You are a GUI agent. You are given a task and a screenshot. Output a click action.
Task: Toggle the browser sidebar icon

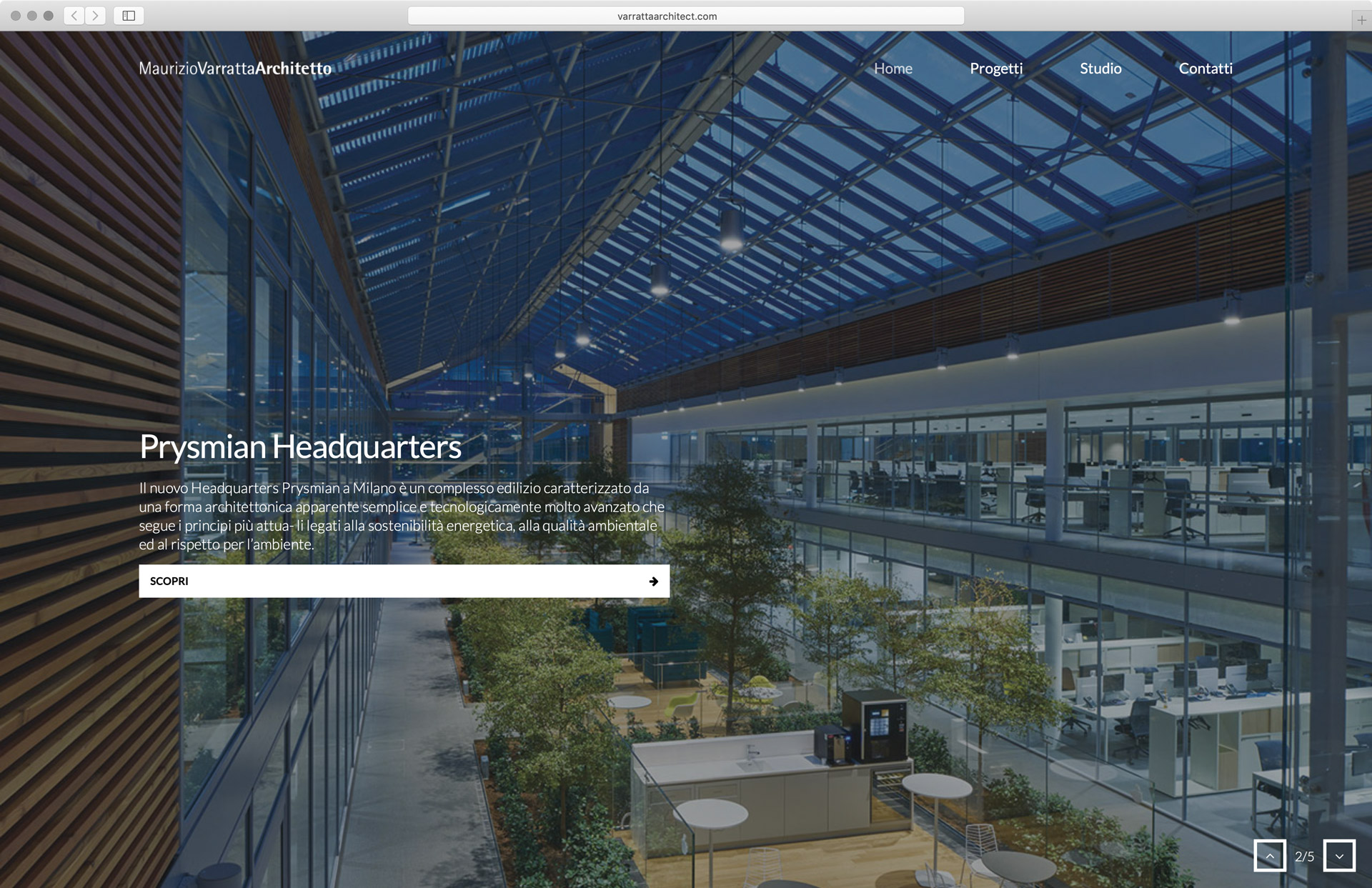[129, 16]
